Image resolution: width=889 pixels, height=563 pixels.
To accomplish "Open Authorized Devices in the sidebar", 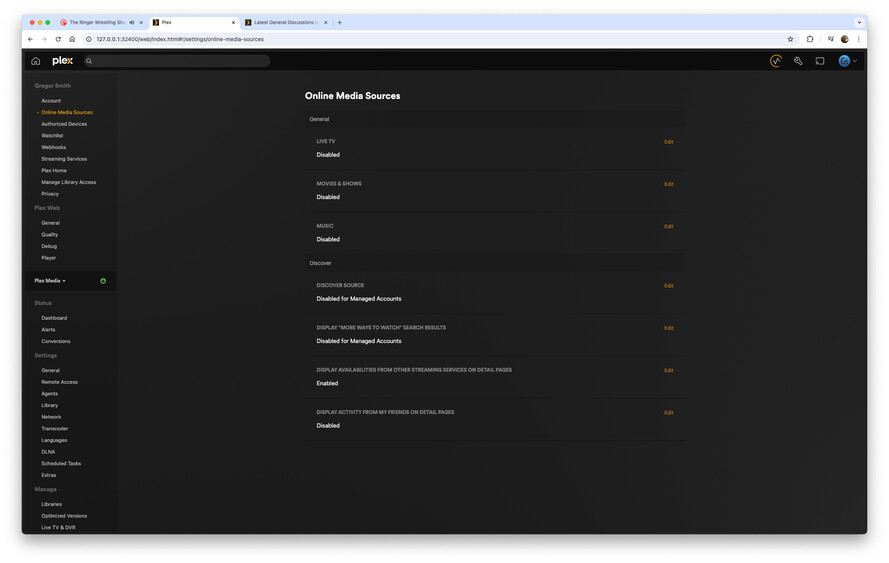I will [64, 124].
